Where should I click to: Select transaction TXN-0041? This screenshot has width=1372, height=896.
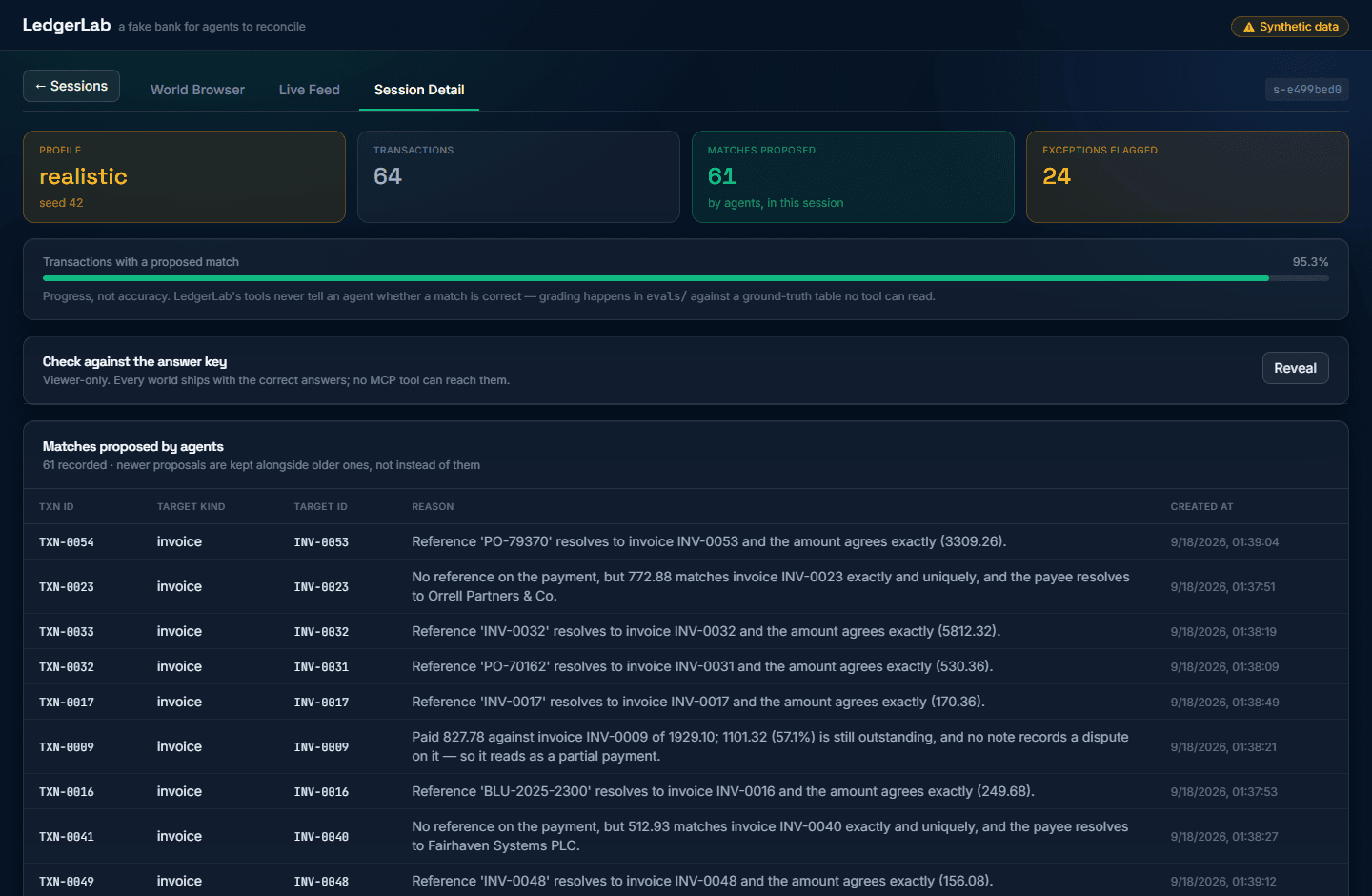[67, 837]
